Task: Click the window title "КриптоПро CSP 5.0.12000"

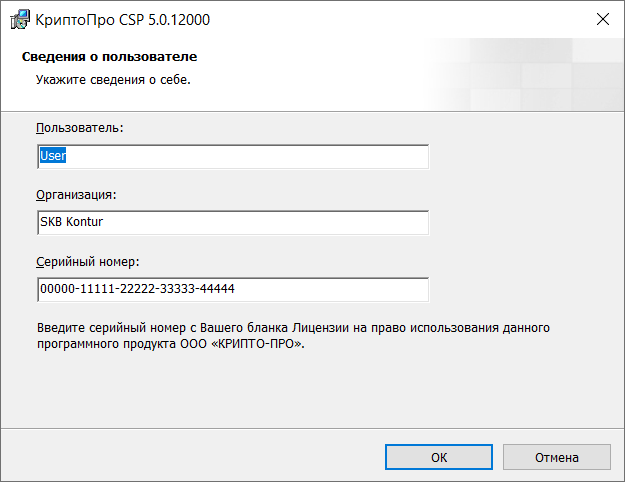Action: click(x=123, y=19)
